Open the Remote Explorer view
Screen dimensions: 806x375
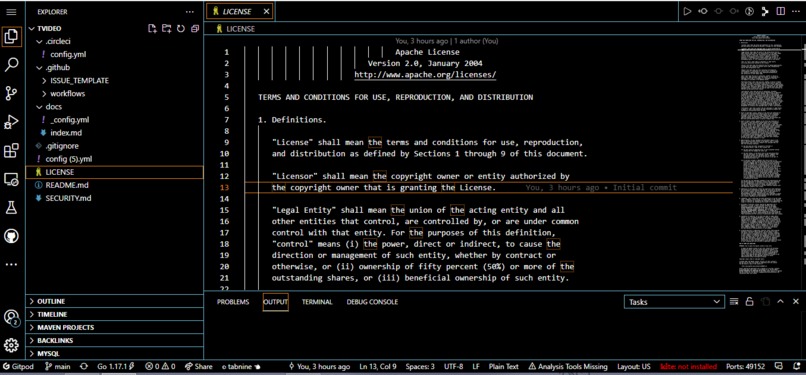[x=11, y=179]
